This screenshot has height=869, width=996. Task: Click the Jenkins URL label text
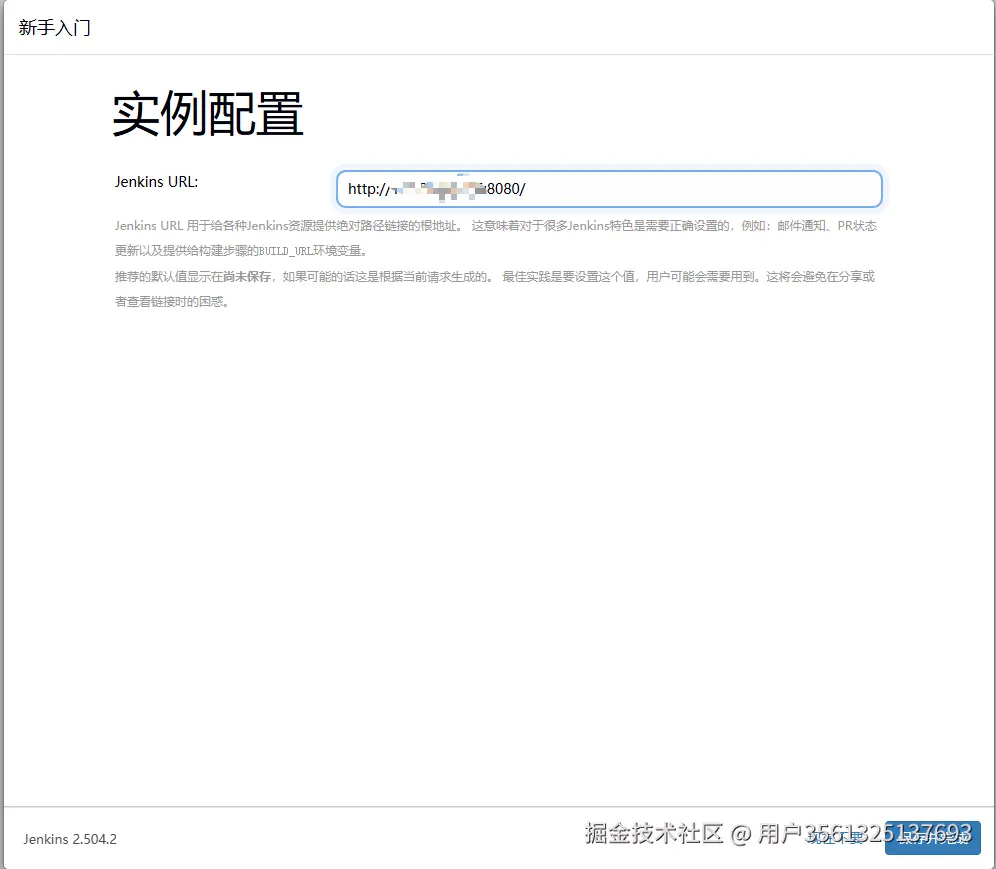(x=156, y=182)
